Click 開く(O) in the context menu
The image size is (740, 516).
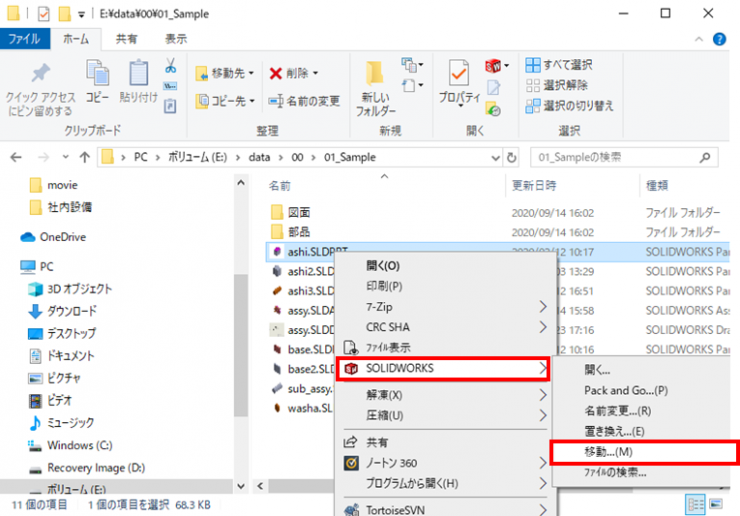tap(383, 266)
